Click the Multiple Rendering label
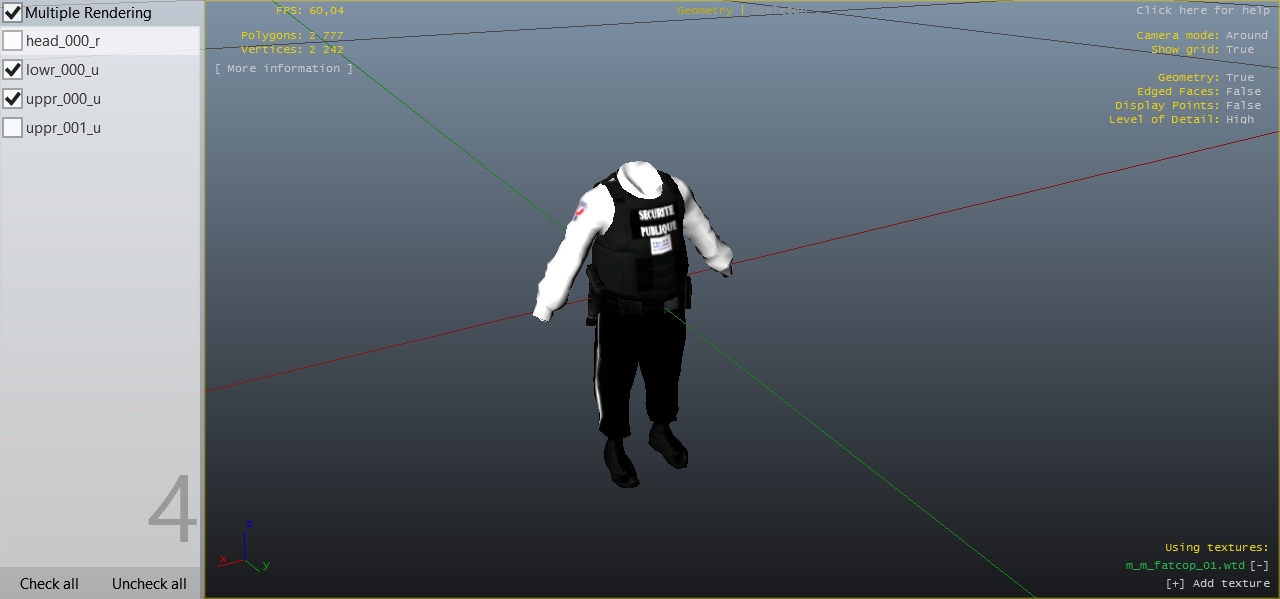The image size is (1280, 599). [x=88, y=13]
